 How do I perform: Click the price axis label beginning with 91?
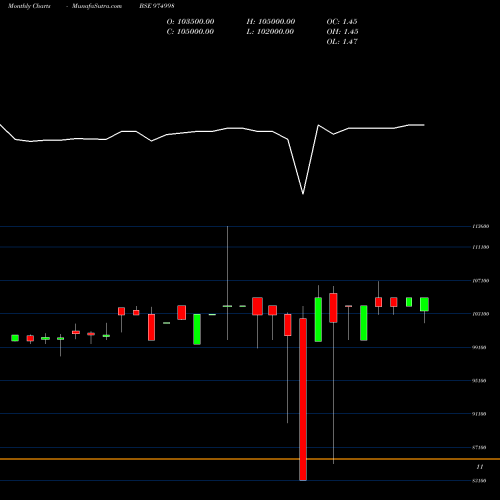pos(479,414)
